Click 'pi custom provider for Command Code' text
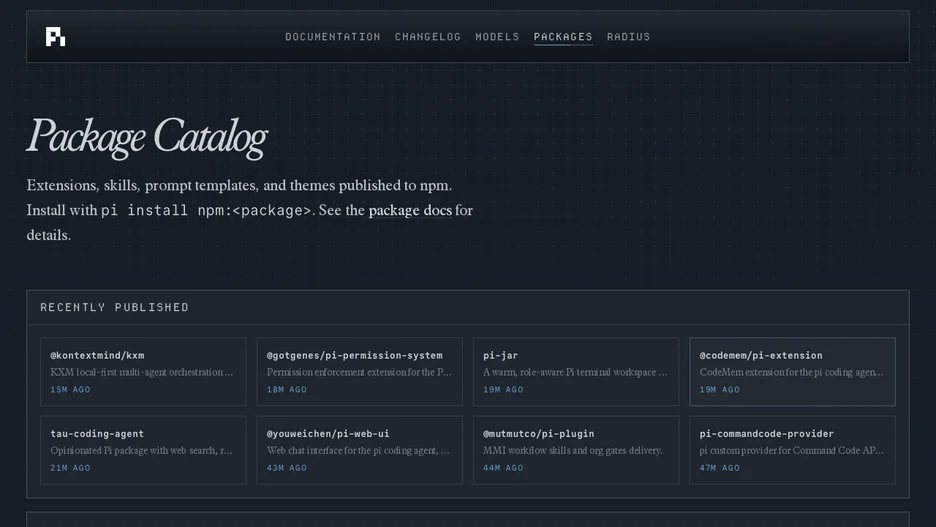Image resolution: width=936 pixels, height=527 pixels. click(792, 451)
